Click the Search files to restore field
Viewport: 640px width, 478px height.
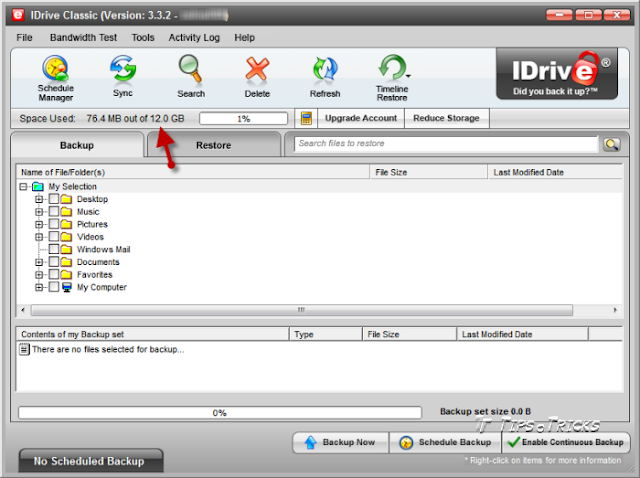(x=446, y=144)
